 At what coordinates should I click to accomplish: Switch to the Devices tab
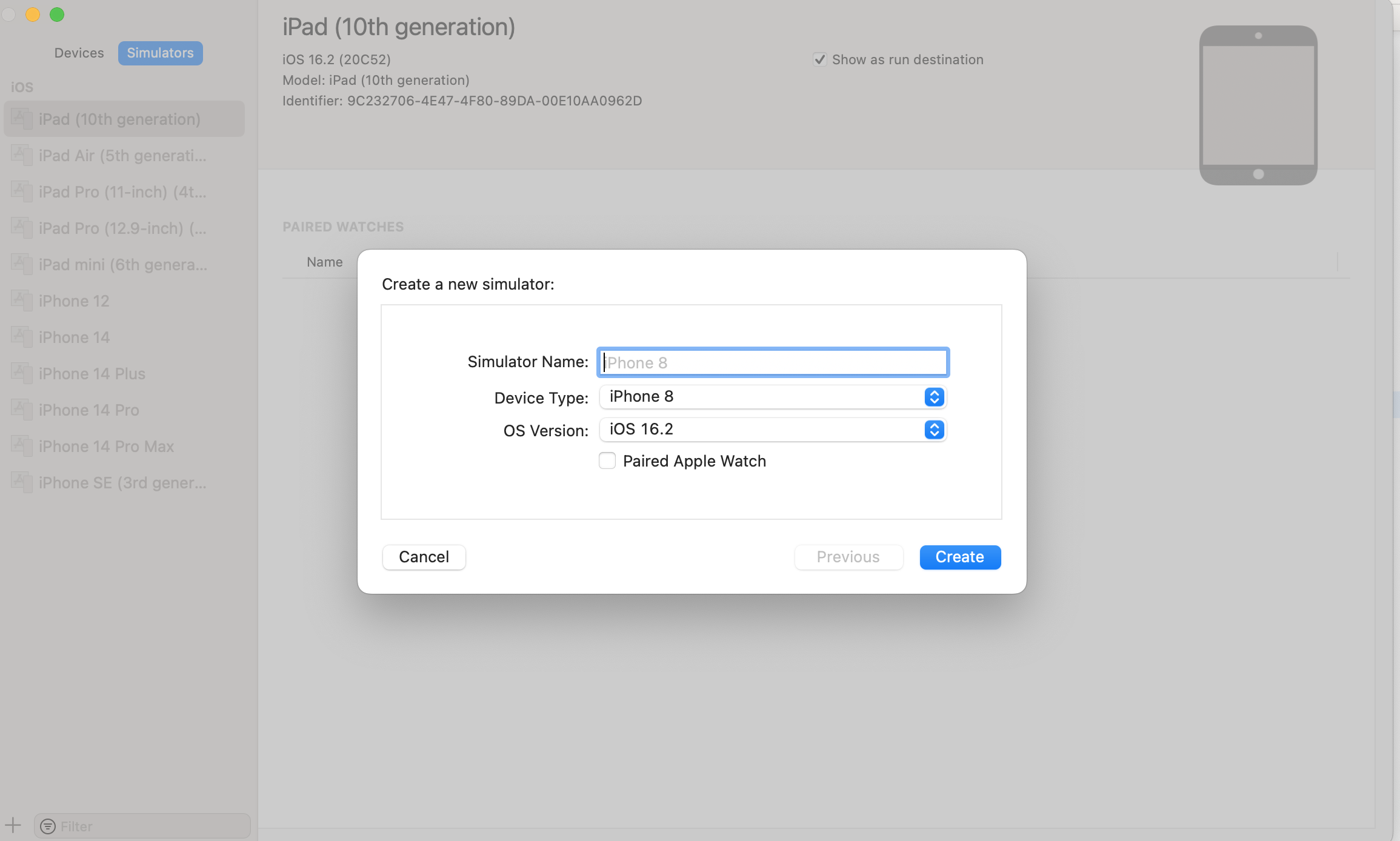coord(79,53)
